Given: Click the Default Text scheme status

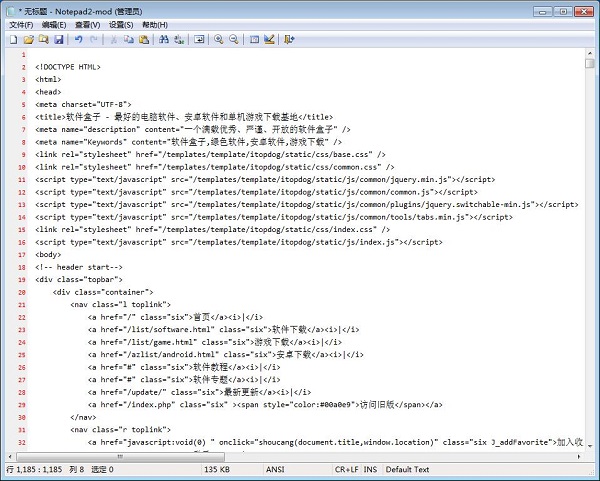Looking at the screenshot, I should (407, 470).
